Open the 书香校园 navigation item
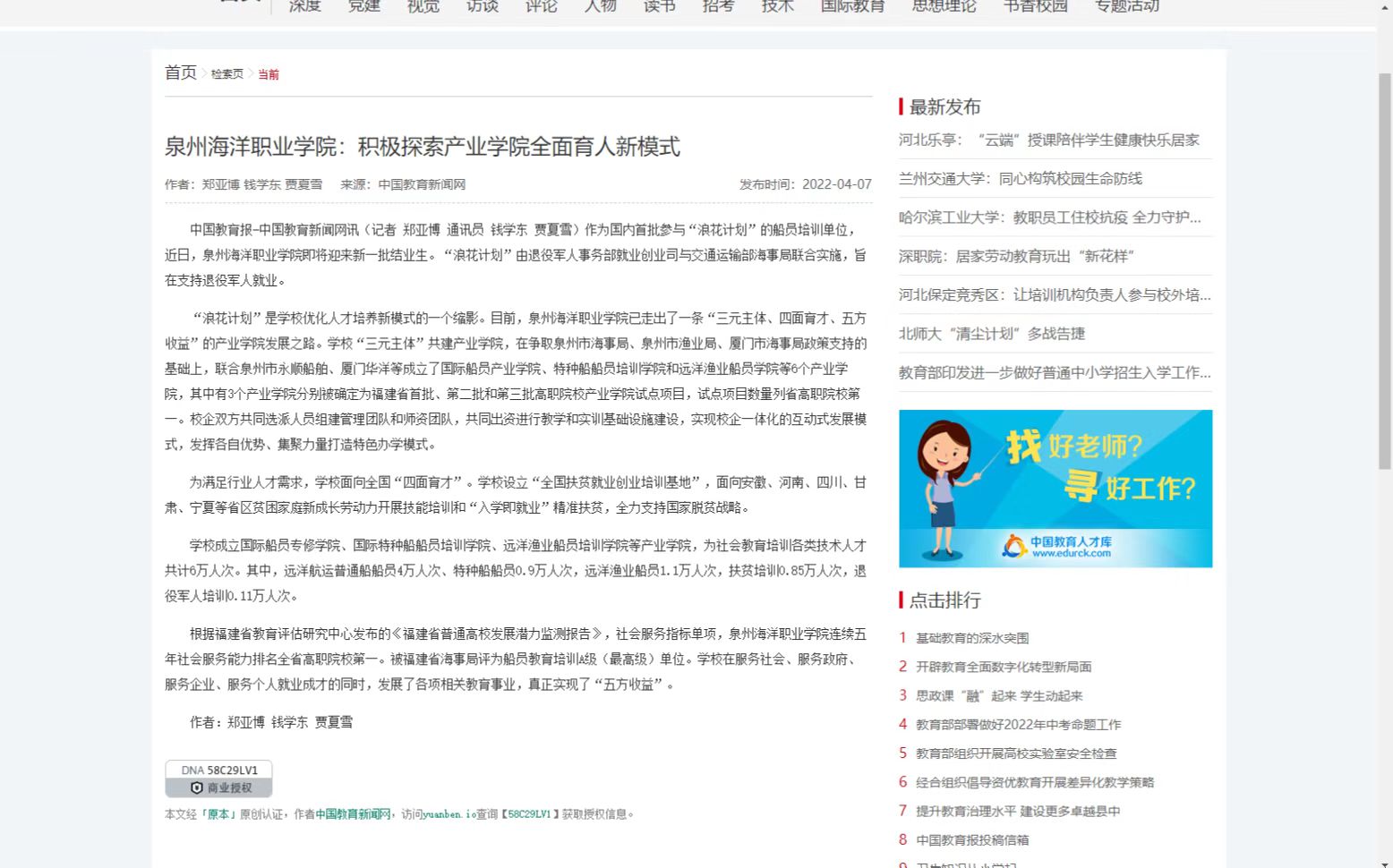Viewport: 1393px width, 868px height. pyautogui.click(x=1035, y=6)
